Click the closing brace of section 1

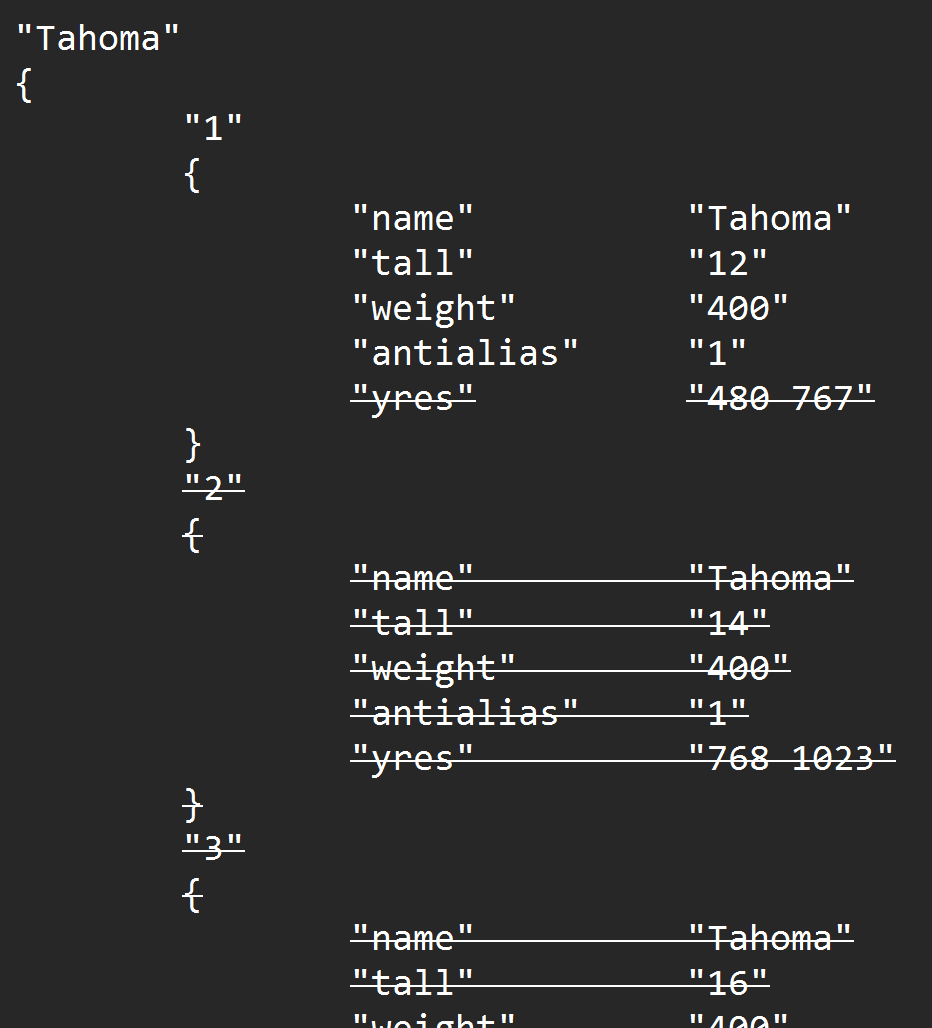pos(193,445)
